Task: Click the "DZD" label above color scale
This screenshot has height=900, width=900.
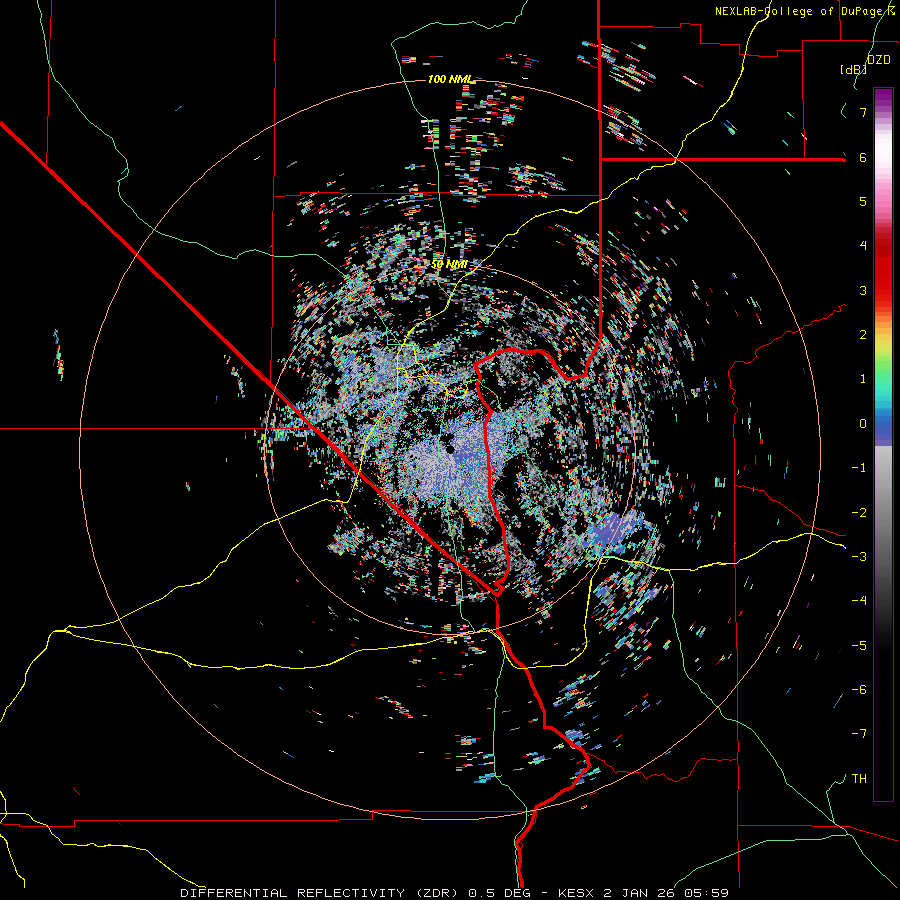Action: point(878,60)
